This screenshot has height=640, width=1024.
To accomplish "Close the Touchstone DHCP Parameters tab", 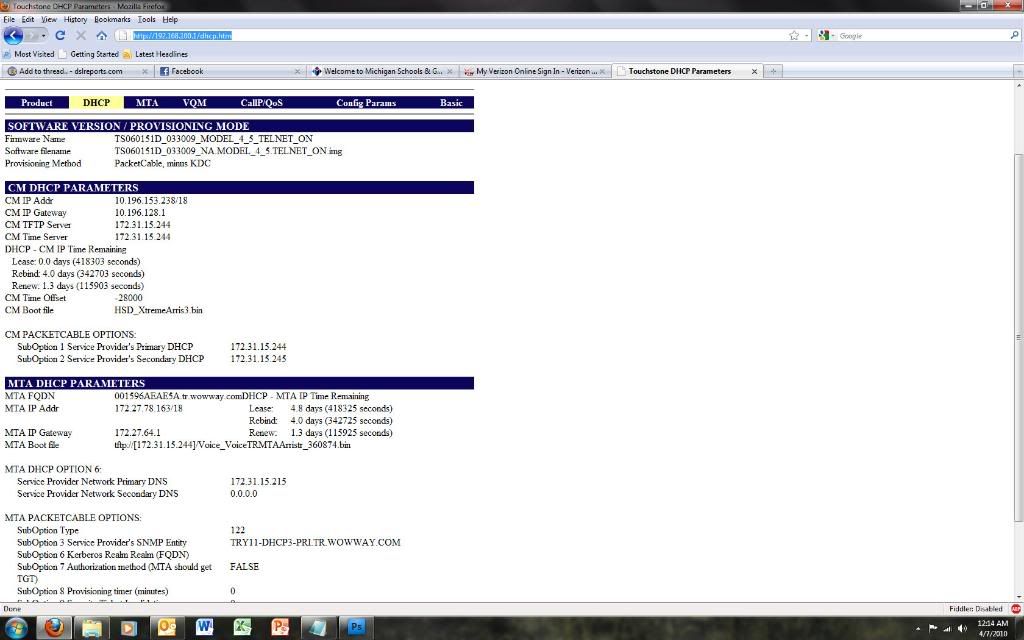I will (x=754, y=71).
